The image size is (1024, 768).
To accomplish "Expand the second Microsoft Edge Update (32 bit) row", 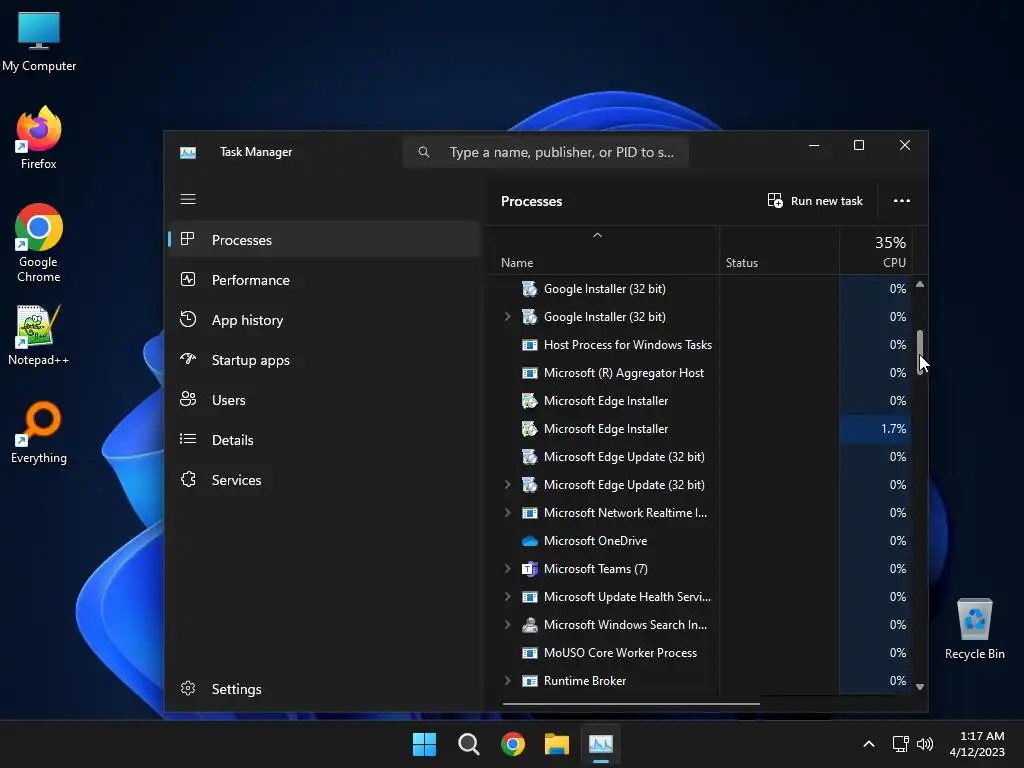I will [x=507, y=485].
